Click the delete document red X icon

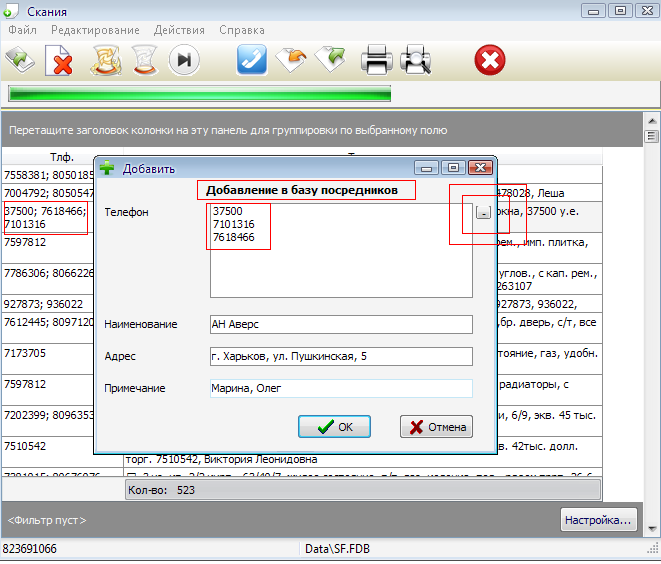[x=62, y=63]
